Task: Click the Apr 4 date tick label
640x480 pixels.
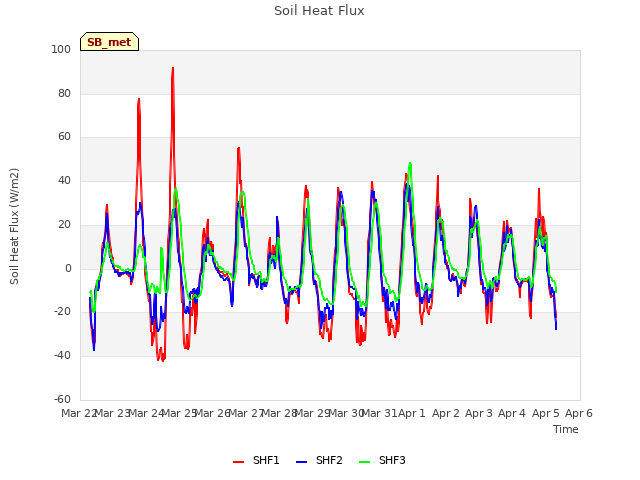Action: pyautogui.click(x=512, y=413)
